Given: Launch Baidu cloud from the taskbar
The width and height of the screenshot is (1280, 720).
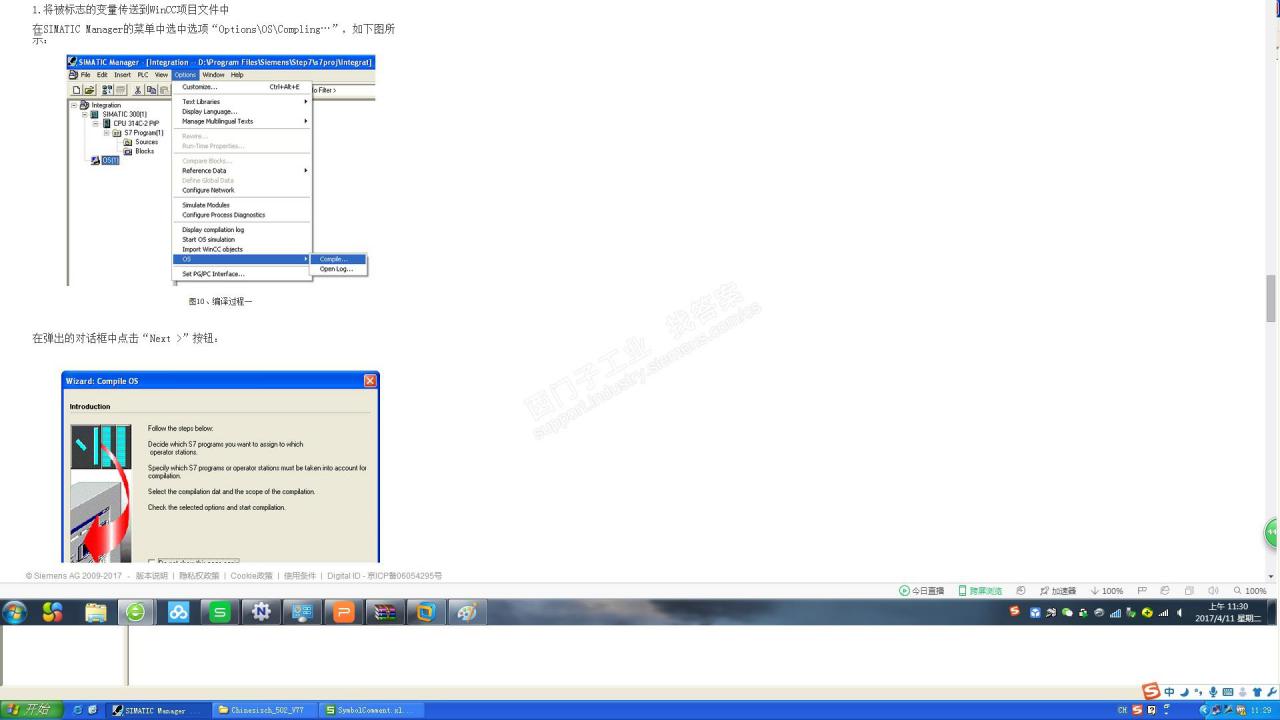Looking at the screenshot, I should pos(178,612).
